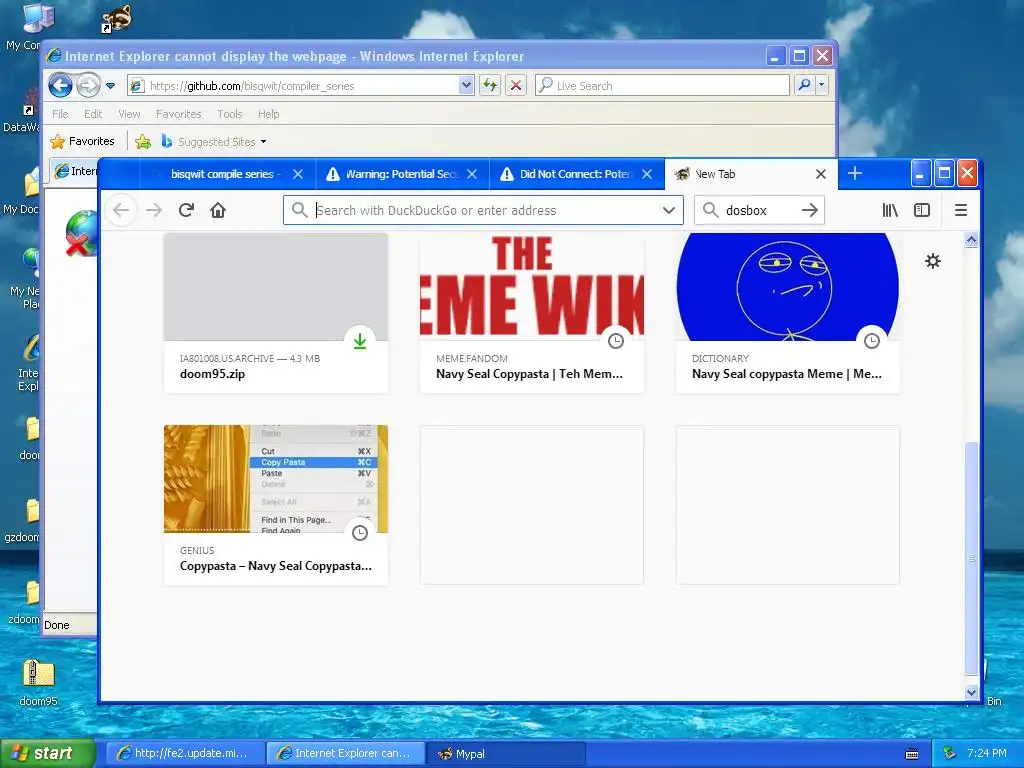Click the Mypal address search field
The height and width of the screenshot is (768, 1024).
pyautogui.click(x=485, y=210)
